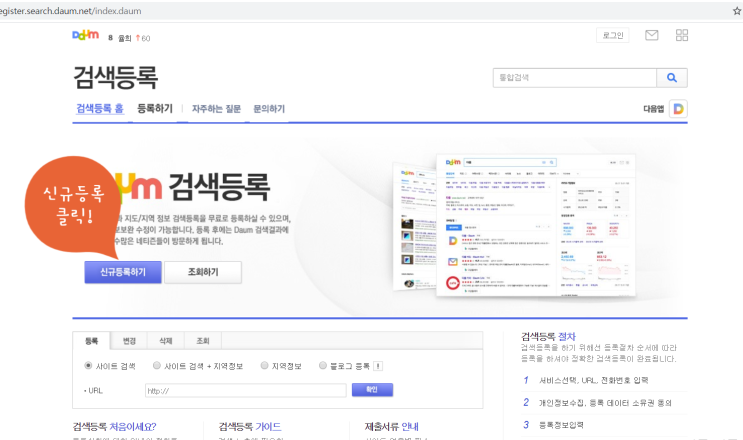Open the Daum app D icon
Screen dimensions: 743x440
pyautogui.click(x=679, y=109)
